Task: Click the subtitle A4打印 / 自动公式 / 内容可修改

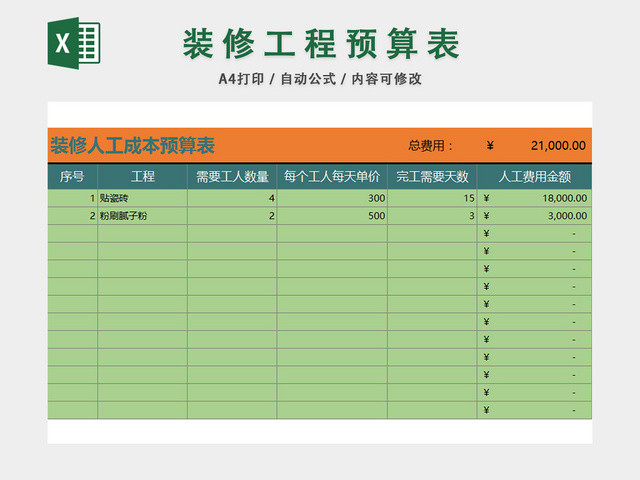Action: (320, 79)
